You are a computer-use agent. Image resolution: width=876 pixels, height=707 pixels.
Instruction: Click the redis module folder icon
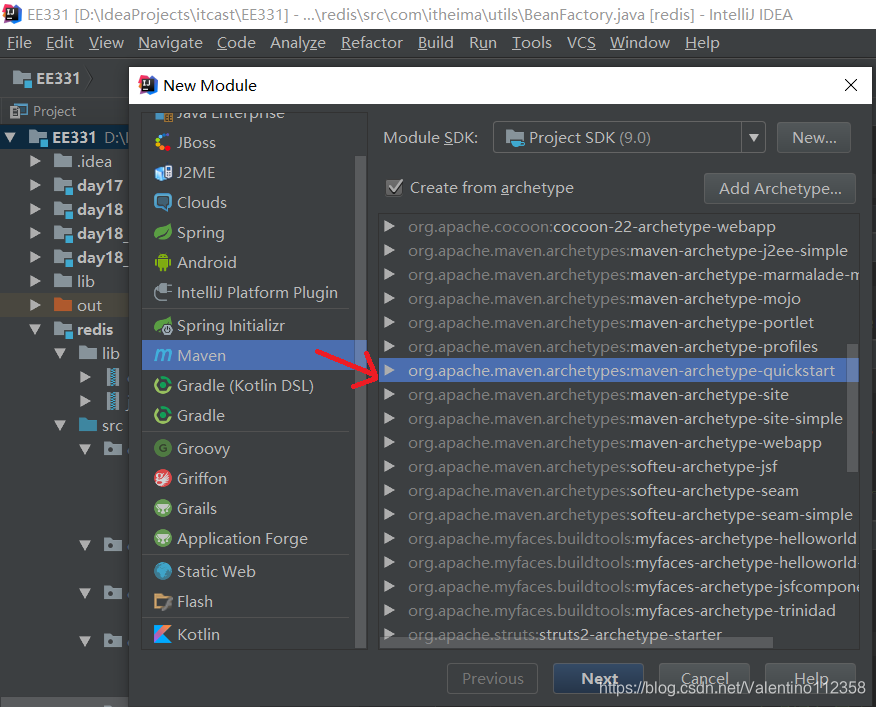coord(63,330)
